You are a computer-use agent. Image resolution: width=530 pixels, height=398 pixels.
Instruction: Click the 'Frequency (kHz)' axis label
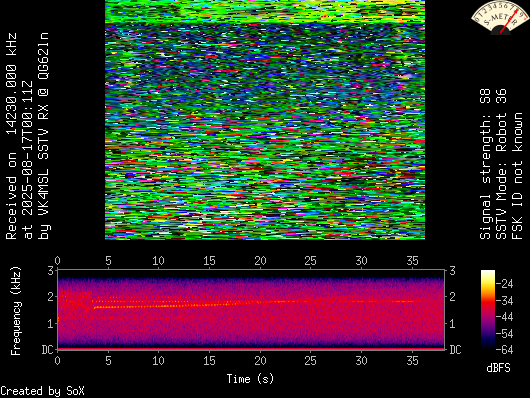(x=16, y=311)
